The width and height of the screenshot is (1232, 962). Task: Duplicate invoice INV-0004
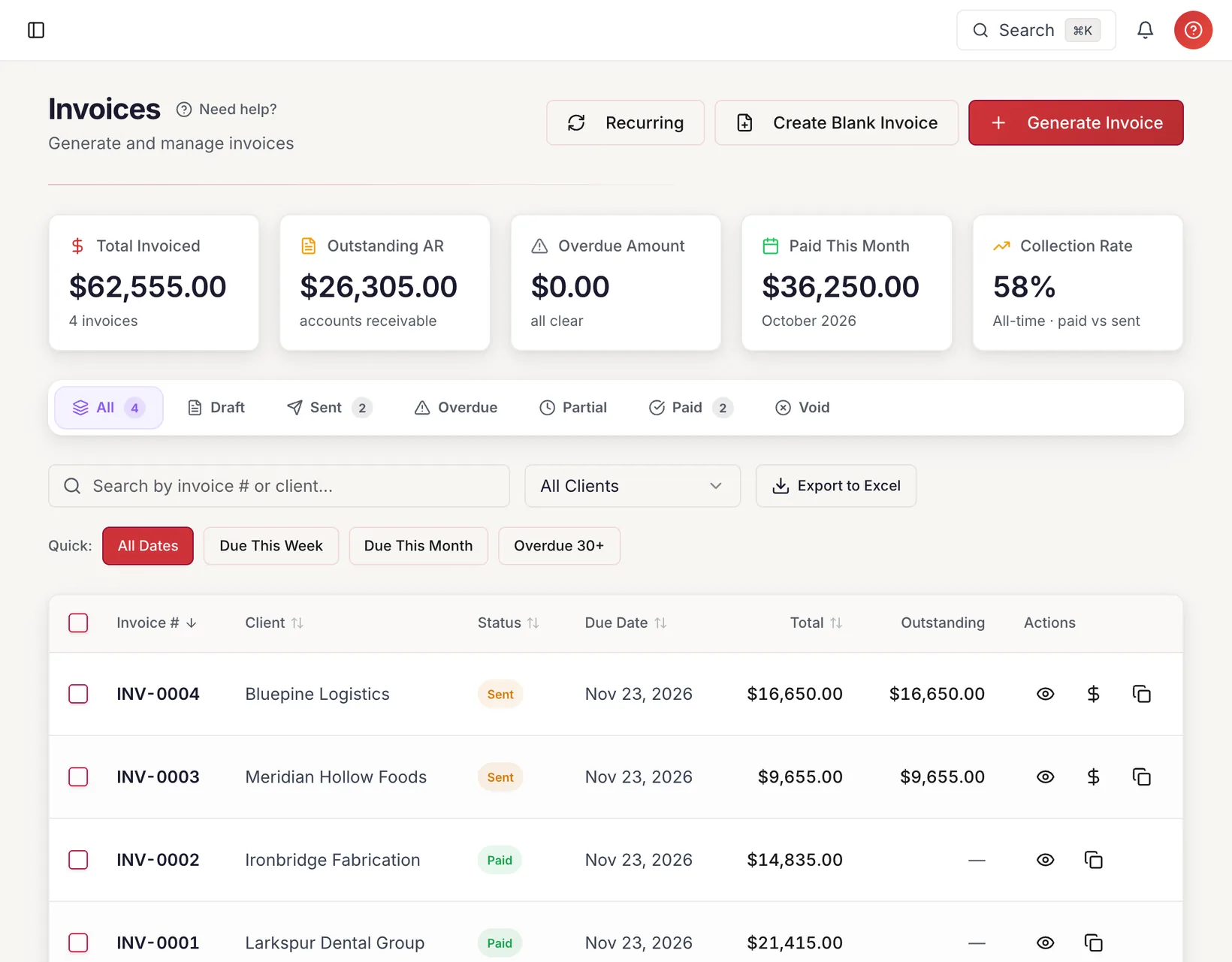pyautogui.click(x=1141, y=694)
